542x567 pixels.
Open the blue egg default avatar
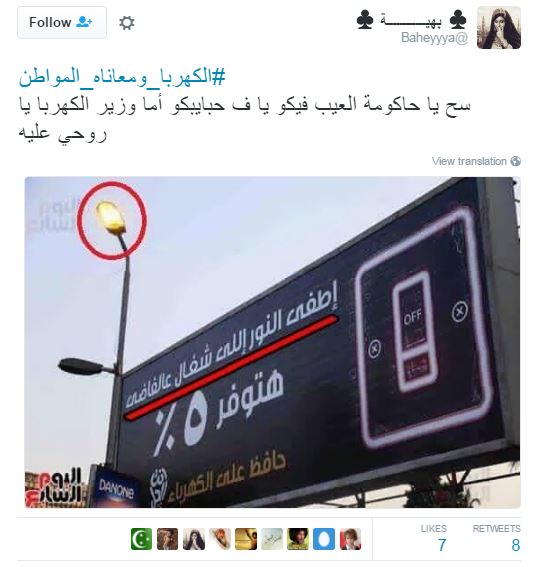coord(324,539)
